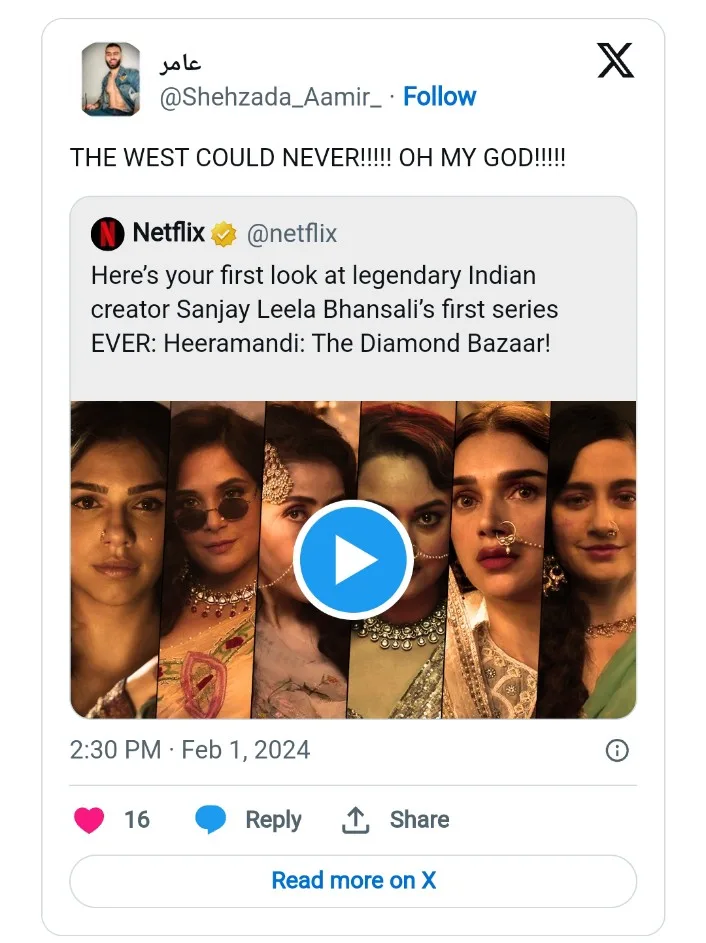Like the tweet with the pink heart icon

pos(89,820)
